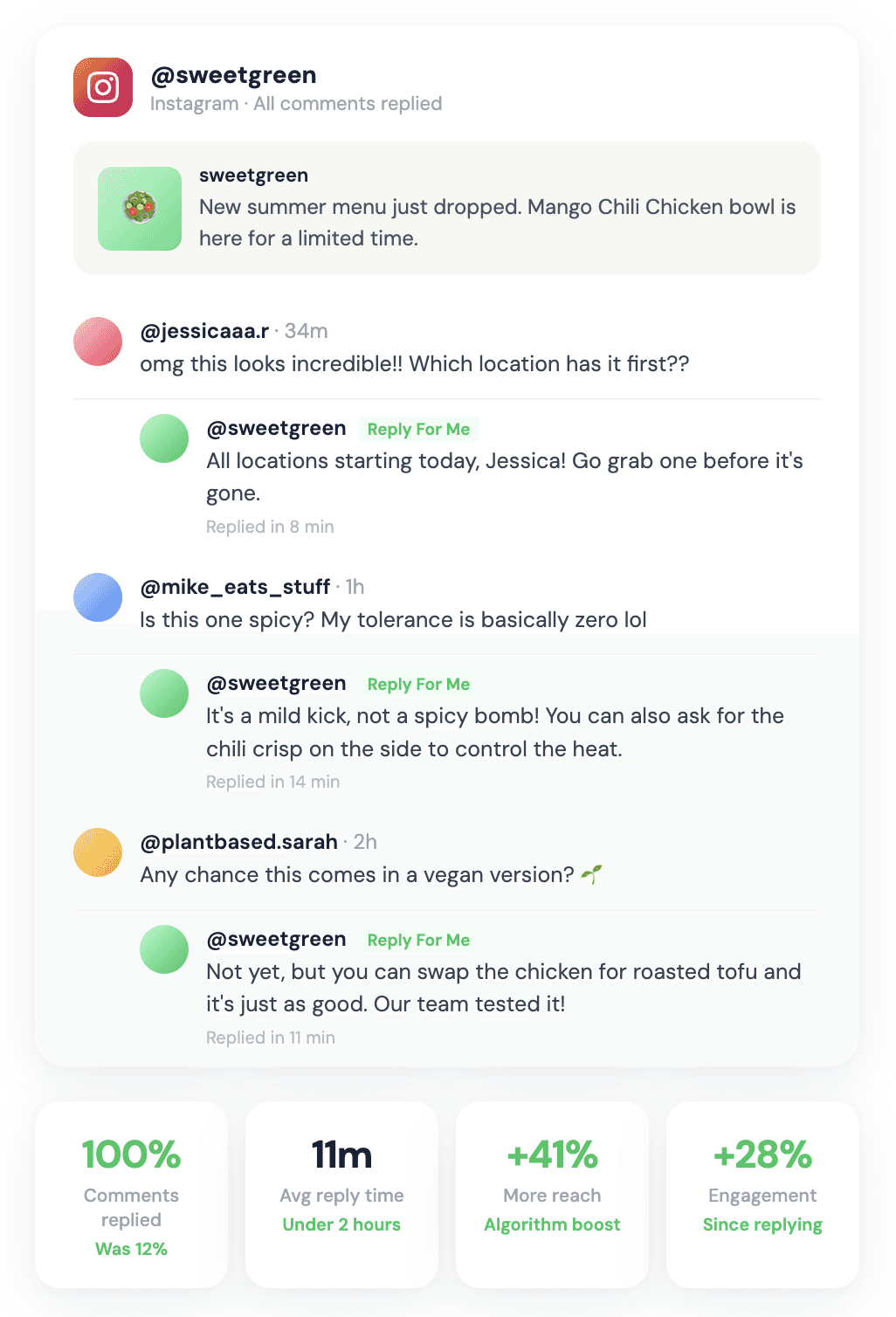
Task: Toggle Reply For Me on the vegan reply
Action: point(417,940)
